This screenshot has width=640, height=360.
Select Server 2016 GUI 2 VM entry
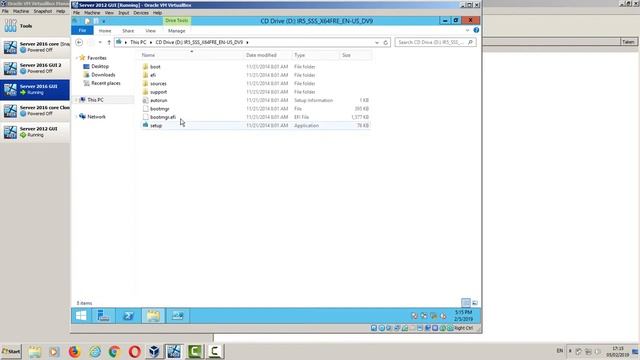tap(35, 68)
